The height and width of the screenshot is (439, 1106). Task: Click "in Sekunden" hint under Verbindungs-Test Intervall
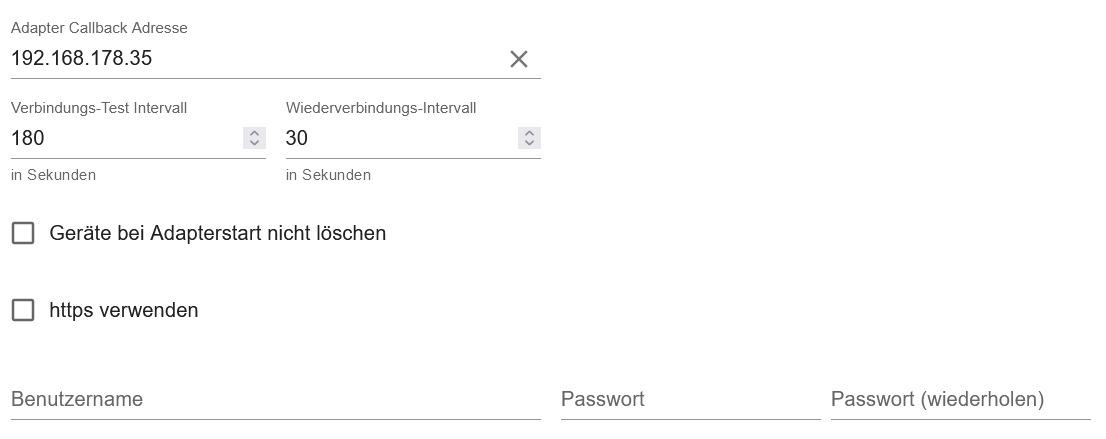click(53, 175)
